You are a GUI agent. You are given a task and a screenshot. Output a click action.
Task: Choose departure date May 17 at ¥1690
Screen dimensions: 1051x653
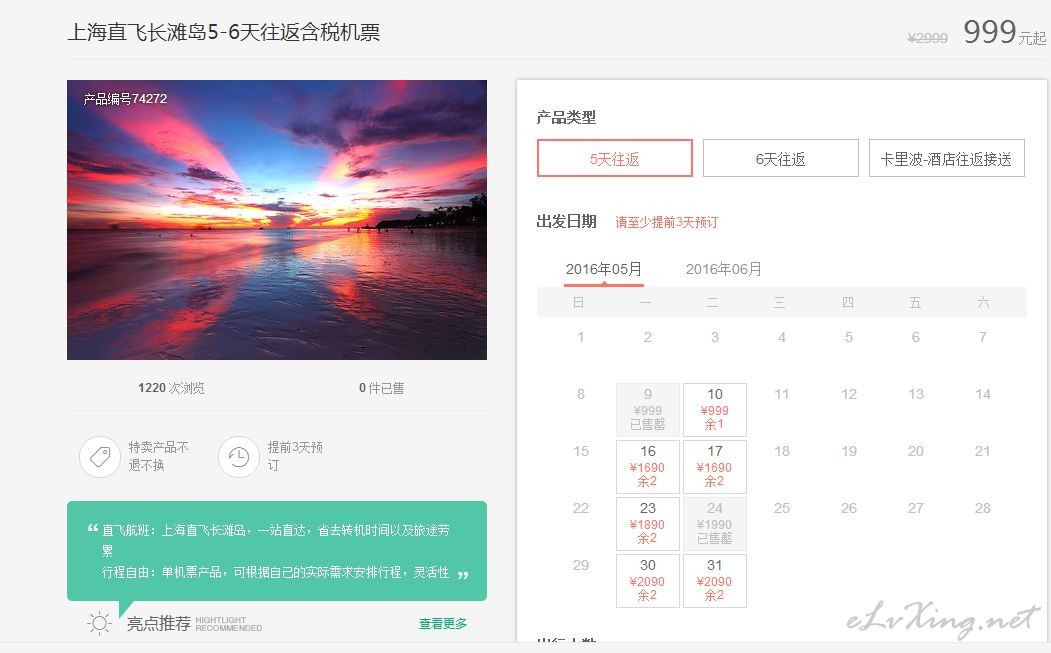[x=715, y=467]
